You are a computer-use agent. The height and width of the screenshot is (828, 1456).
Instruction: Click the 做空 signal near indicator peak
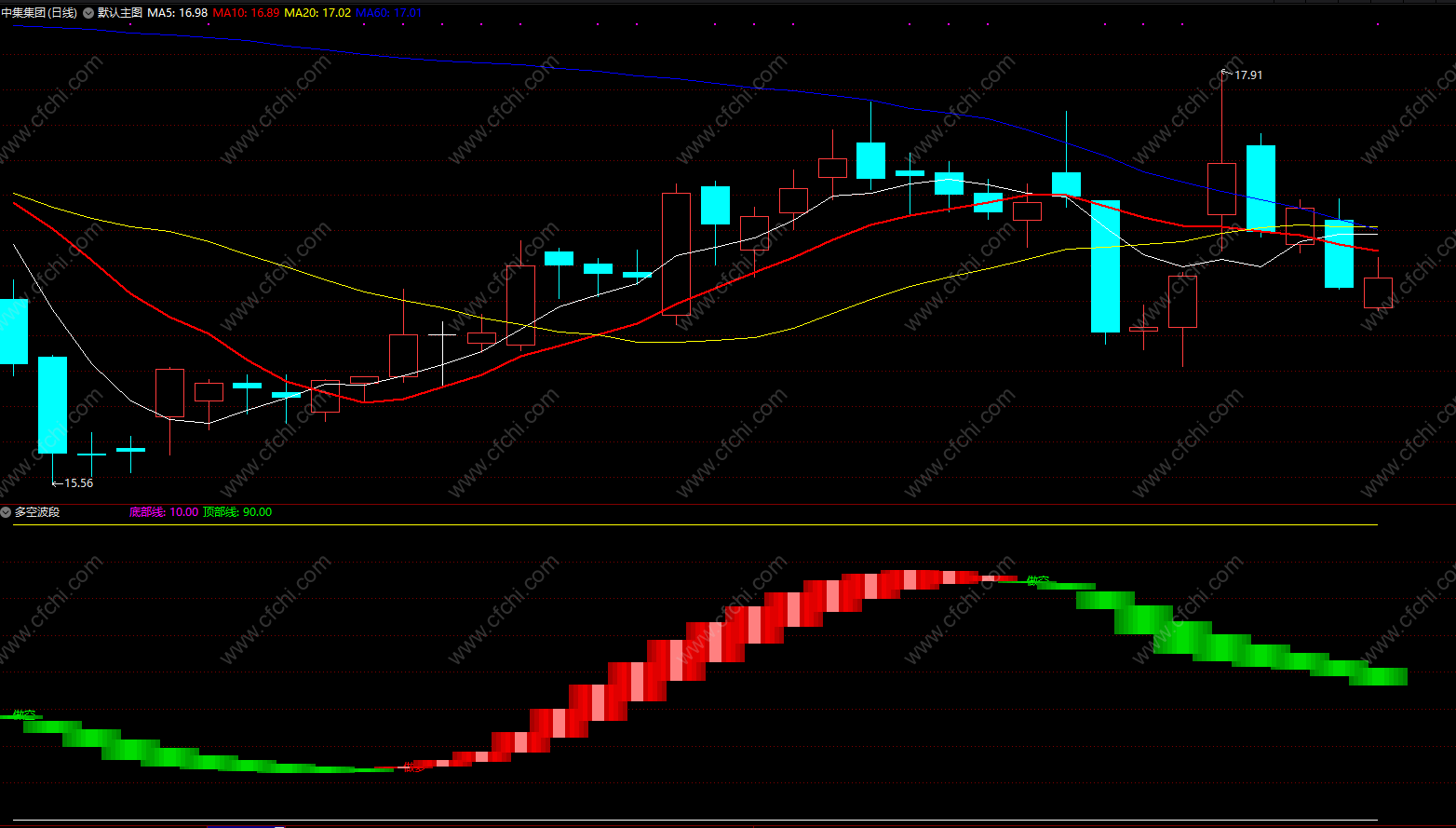pyautogui.click(x=1038, y=581)
